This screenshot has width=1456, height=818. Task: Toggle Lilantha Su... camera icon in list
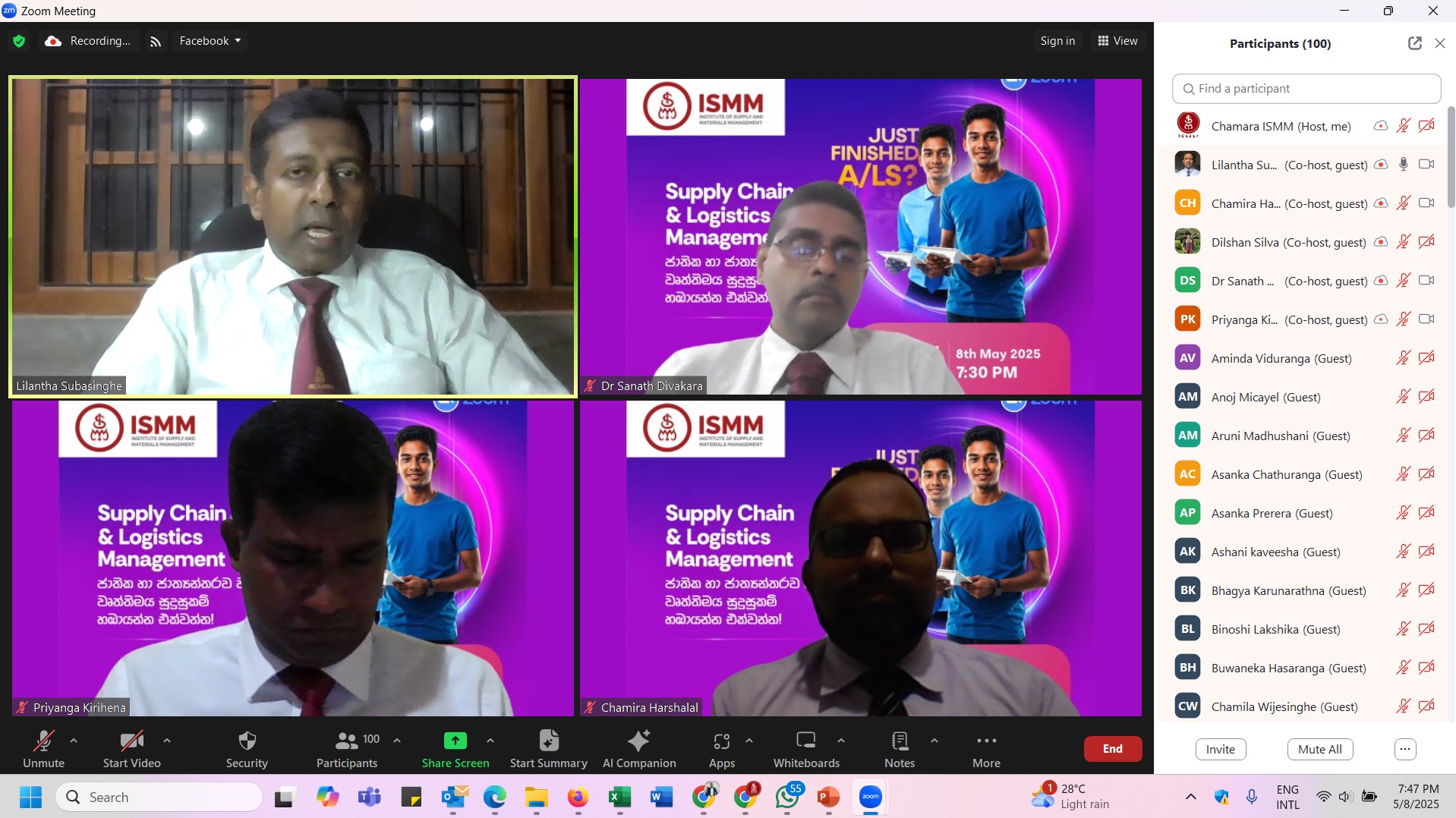(x=1426, y=165)
